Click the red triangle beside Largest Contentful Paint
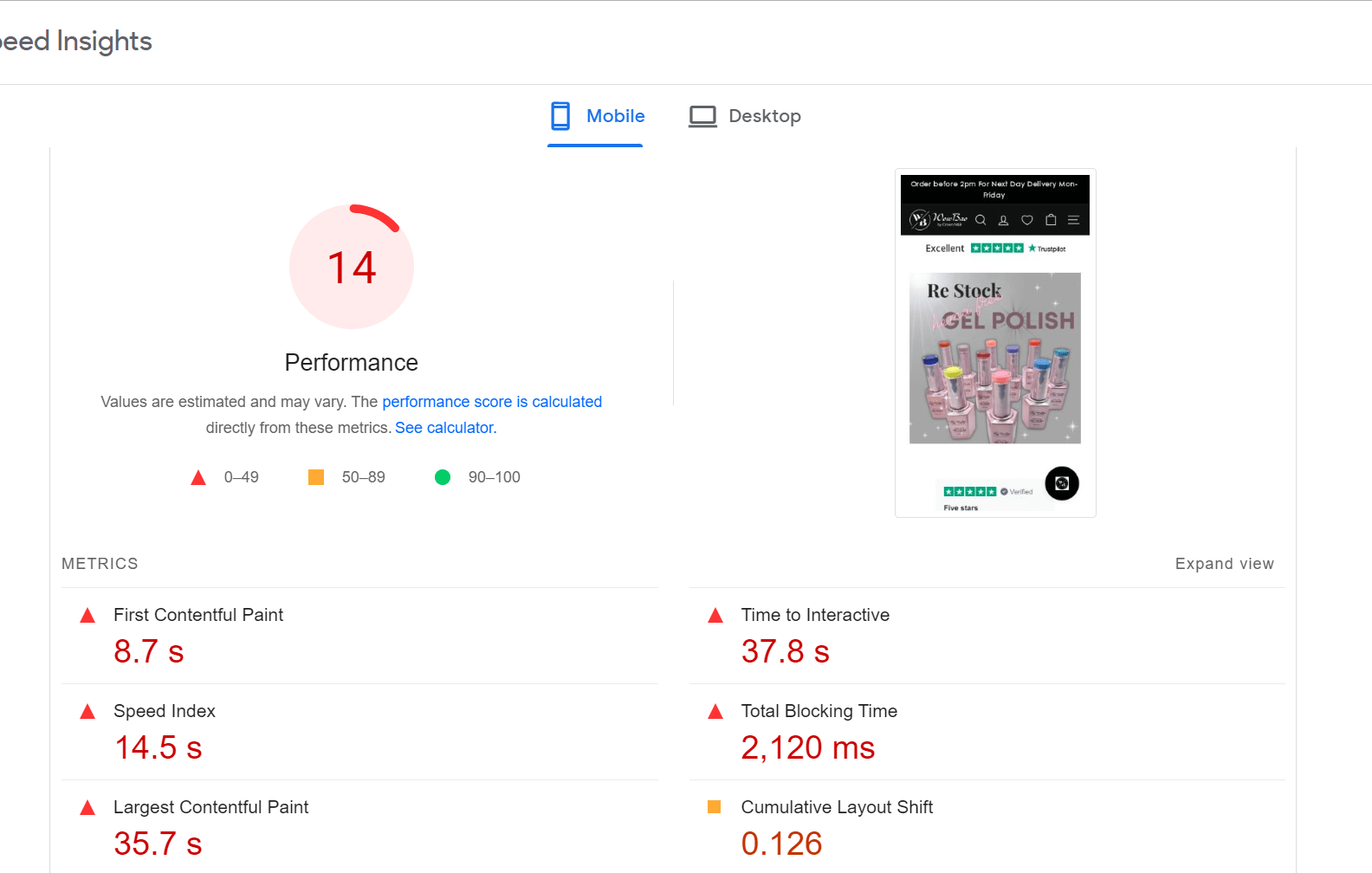The width and height of the screenshot is (1372, 873). coord(87,808)
